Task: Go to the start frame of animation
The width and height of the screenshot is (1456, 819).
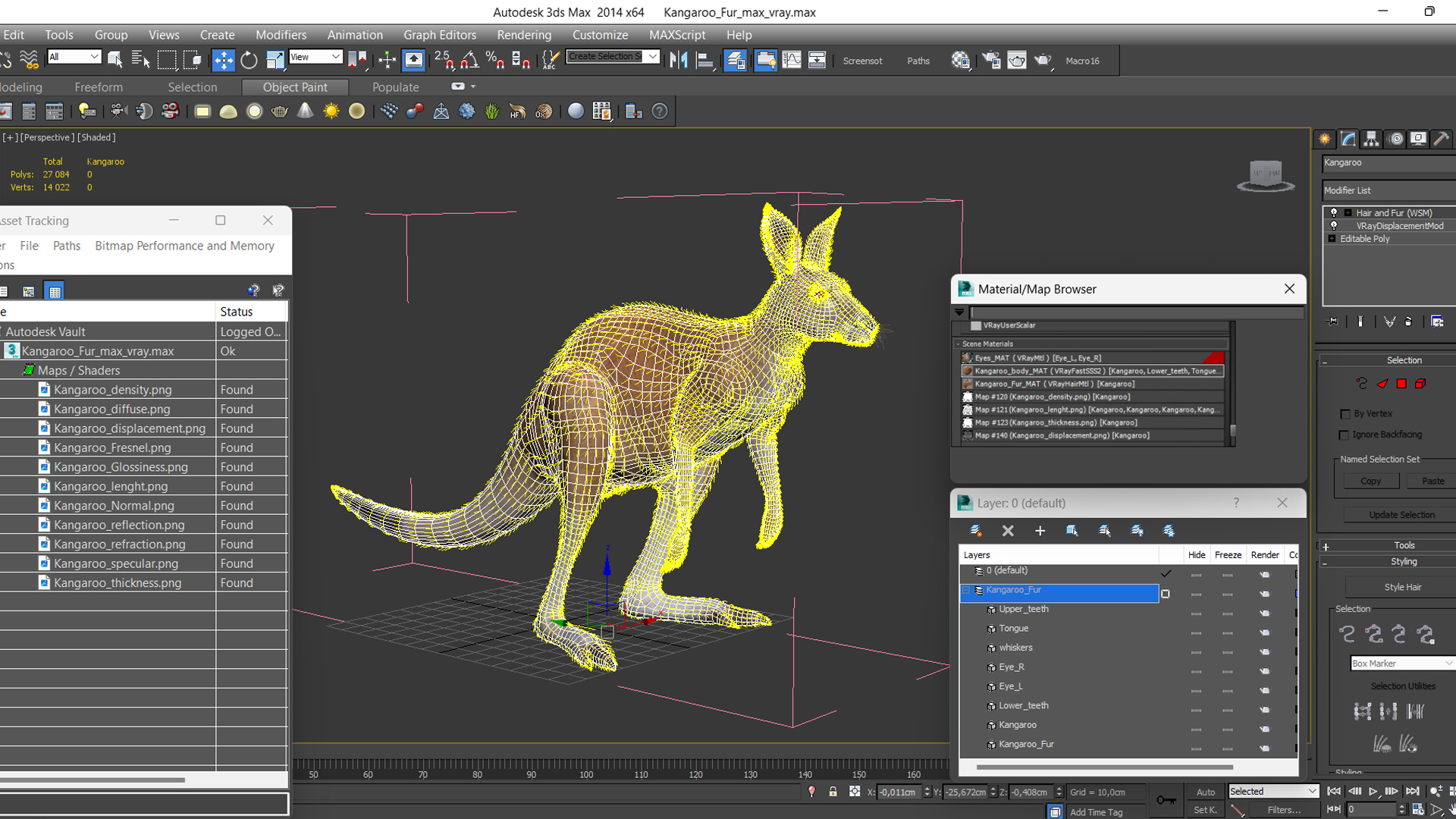Action: click(x=1334, y=792)
